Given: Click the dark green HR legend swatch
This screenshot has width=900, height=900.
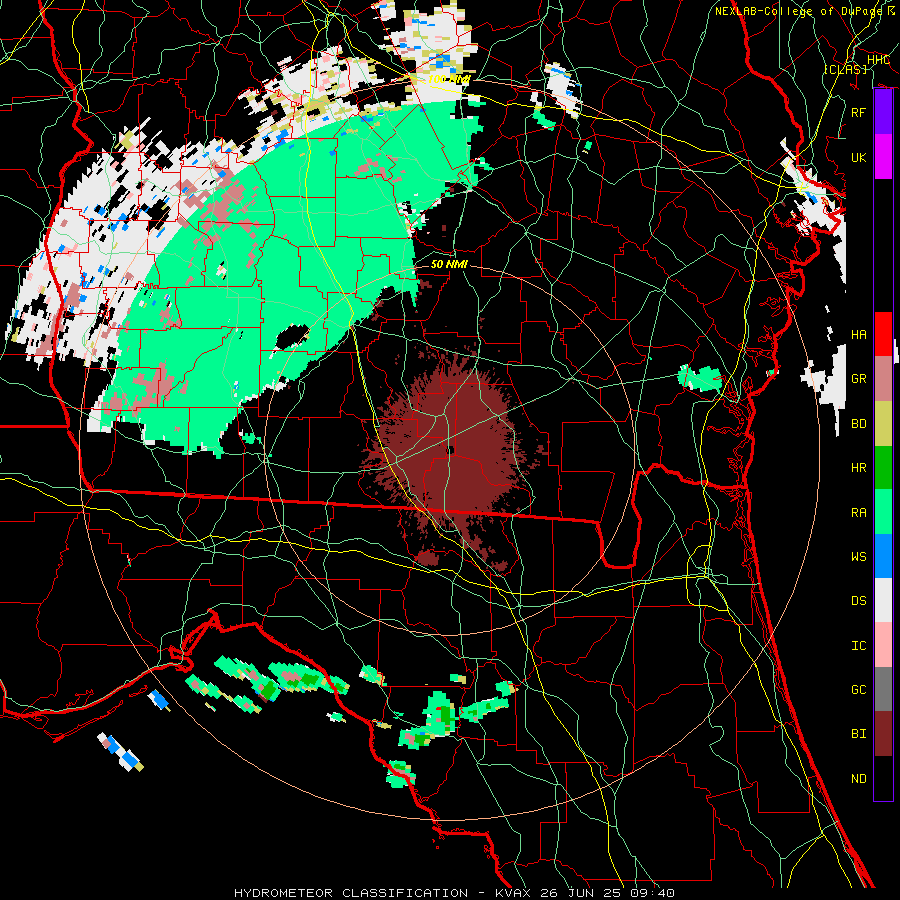Looking at the screenshot, I should click(883, 468).
